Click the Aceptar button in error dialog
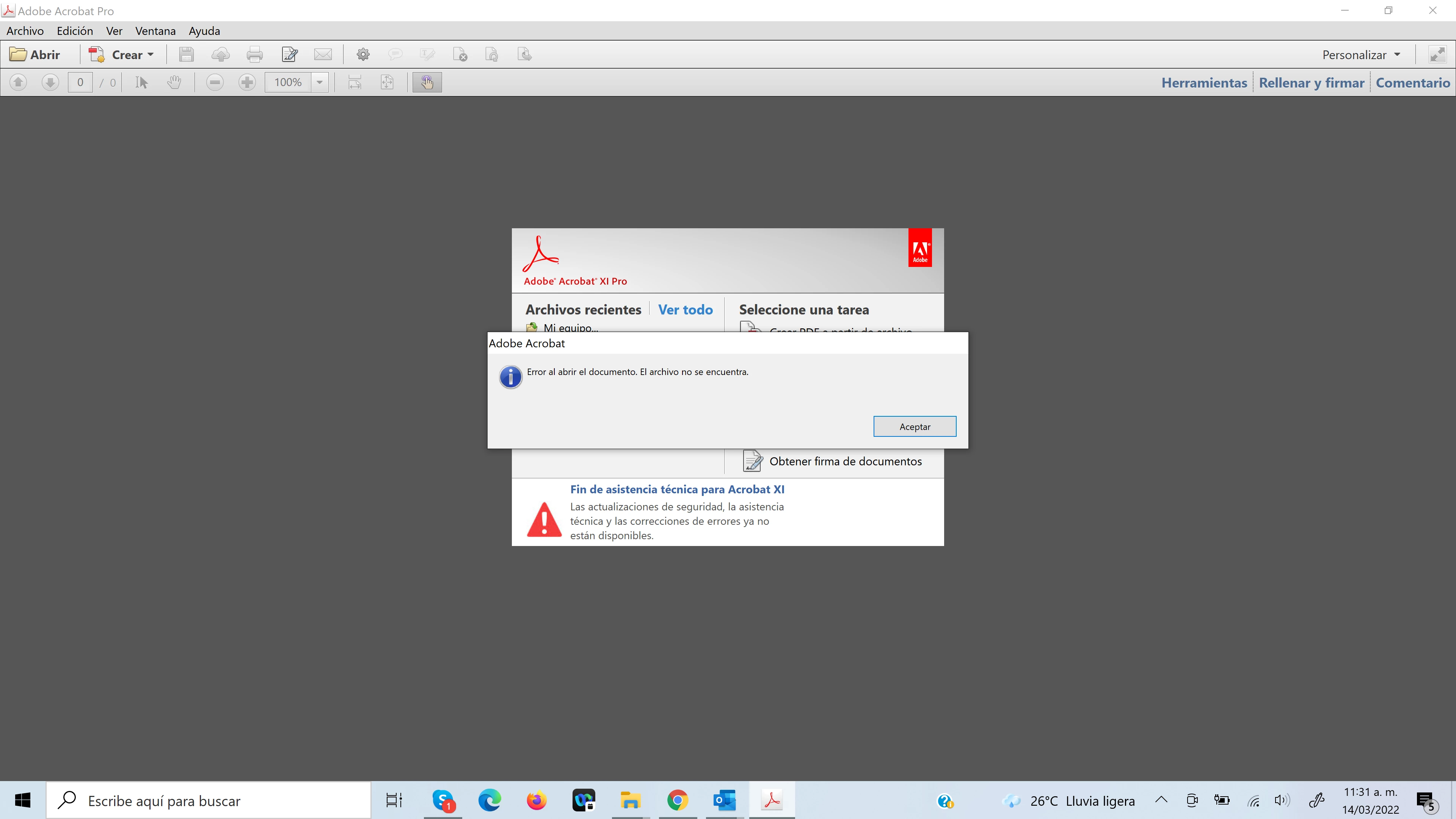This screenshot has width=1456, height=819. [914, 427]
